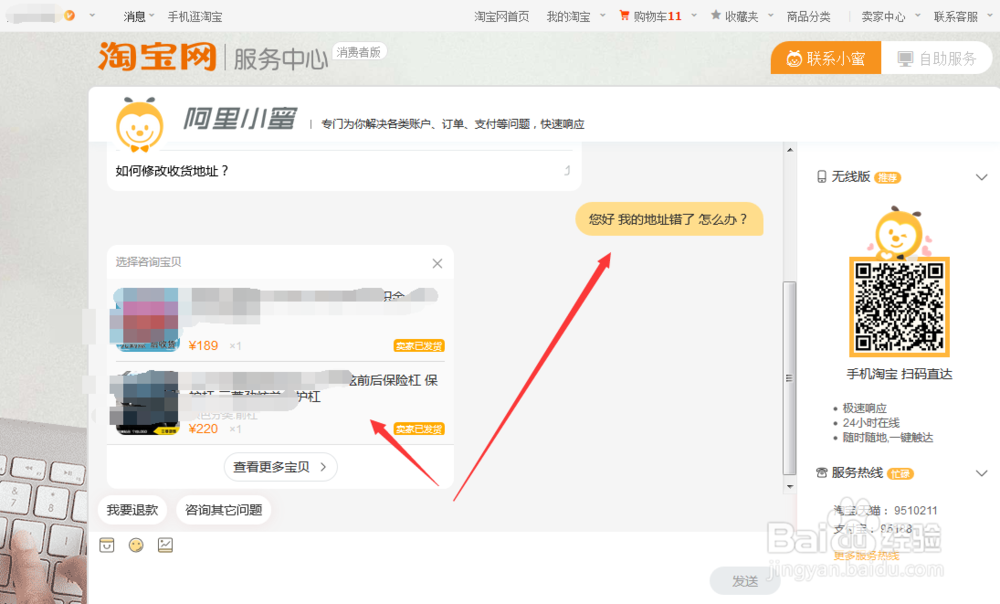Switch to the 联系小蜜 tab
The height and width of the screenshot is (604, 1000).
point(826,58)
